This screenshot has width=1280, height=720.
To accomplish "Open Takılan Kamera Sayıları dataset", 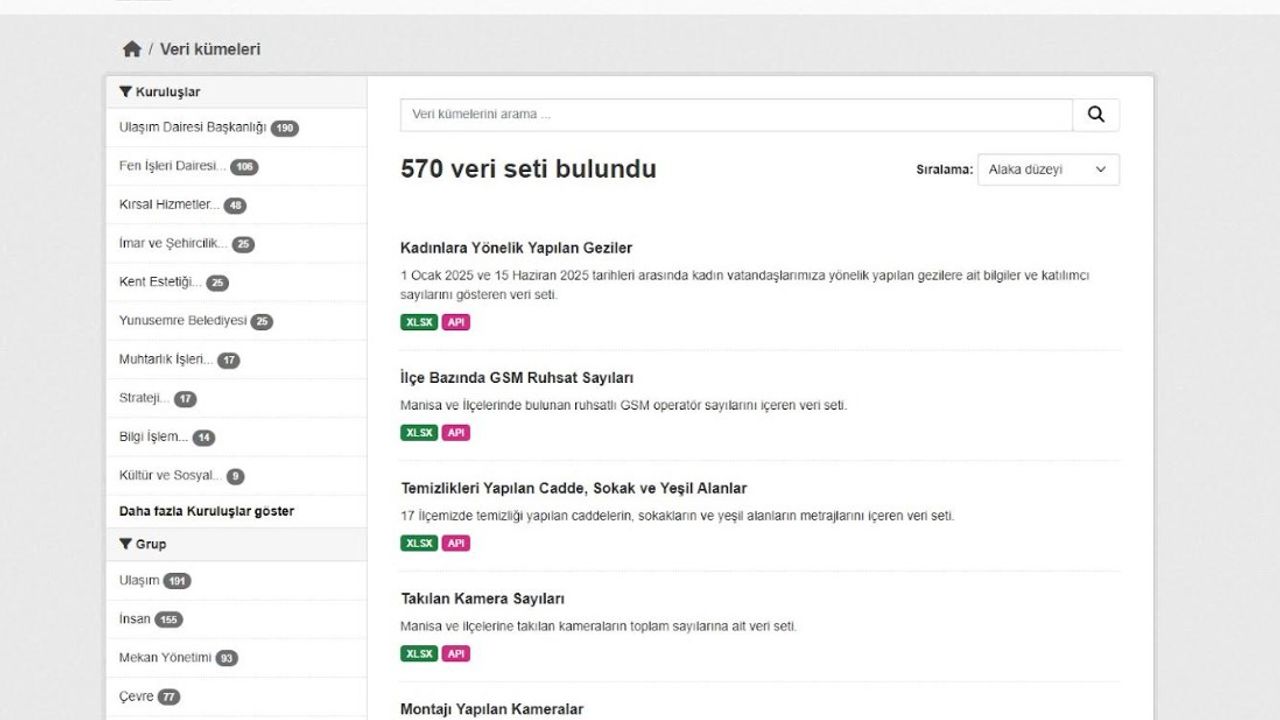I will coord(482,599).
